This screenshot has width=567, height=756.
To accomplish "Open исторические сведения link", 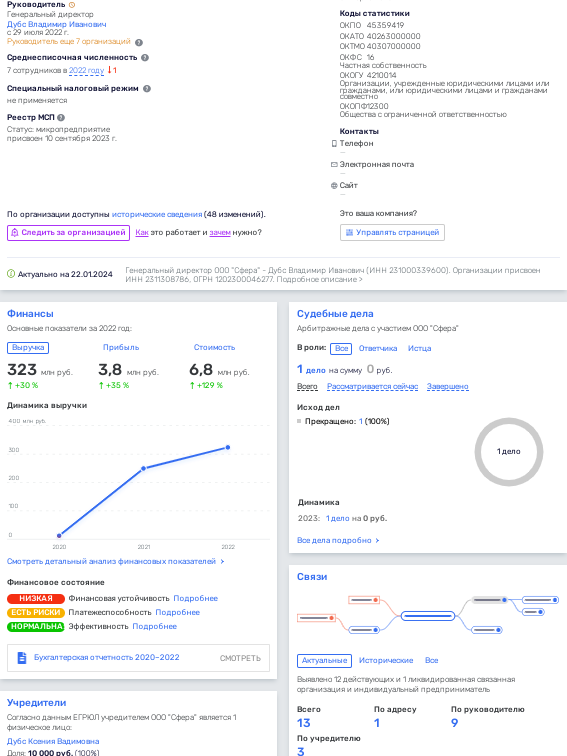I will click(x=157, y=214).
